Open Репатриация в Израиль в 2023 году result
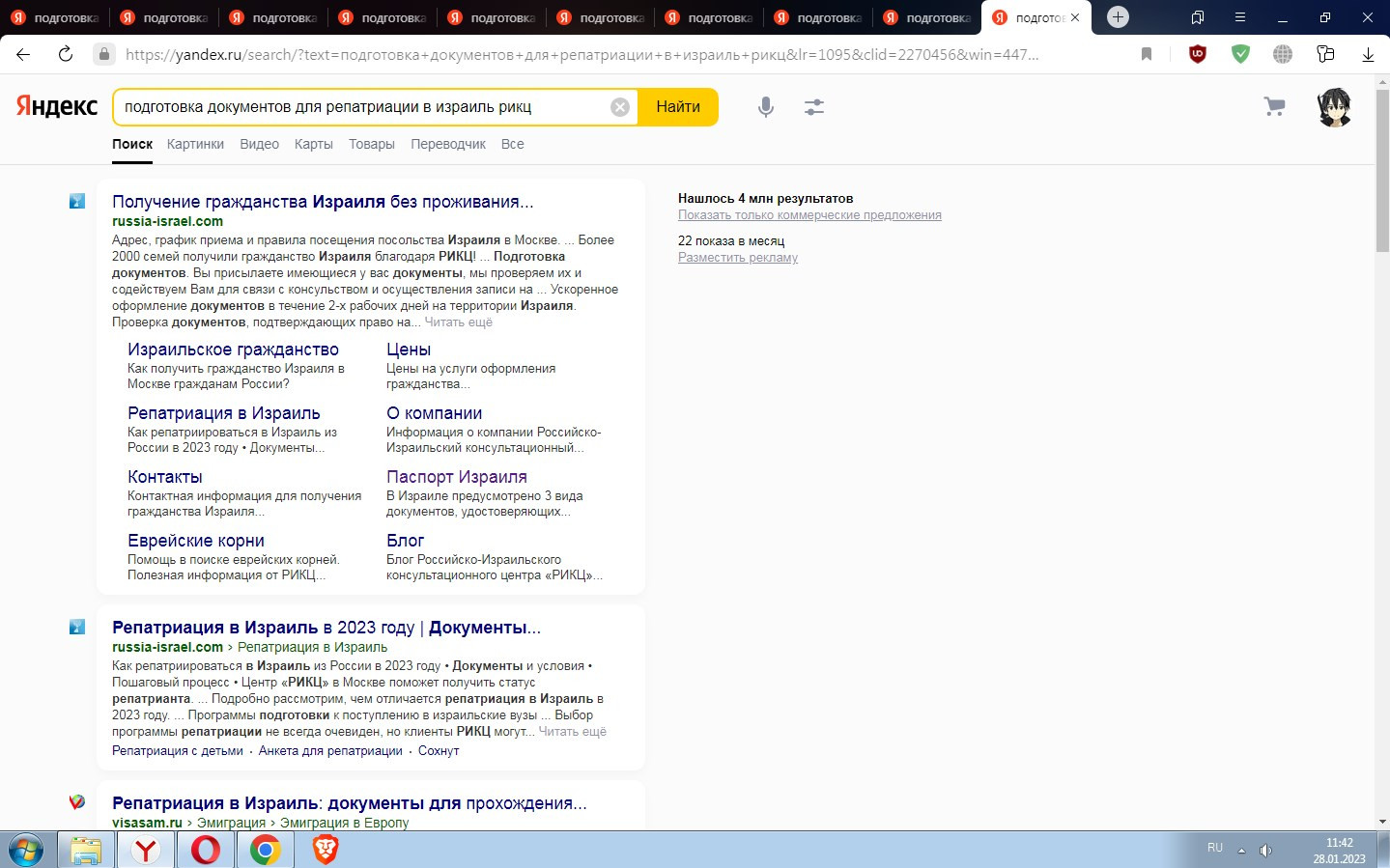The width and height of the screenshot is (1390, 868). [326, 628]
